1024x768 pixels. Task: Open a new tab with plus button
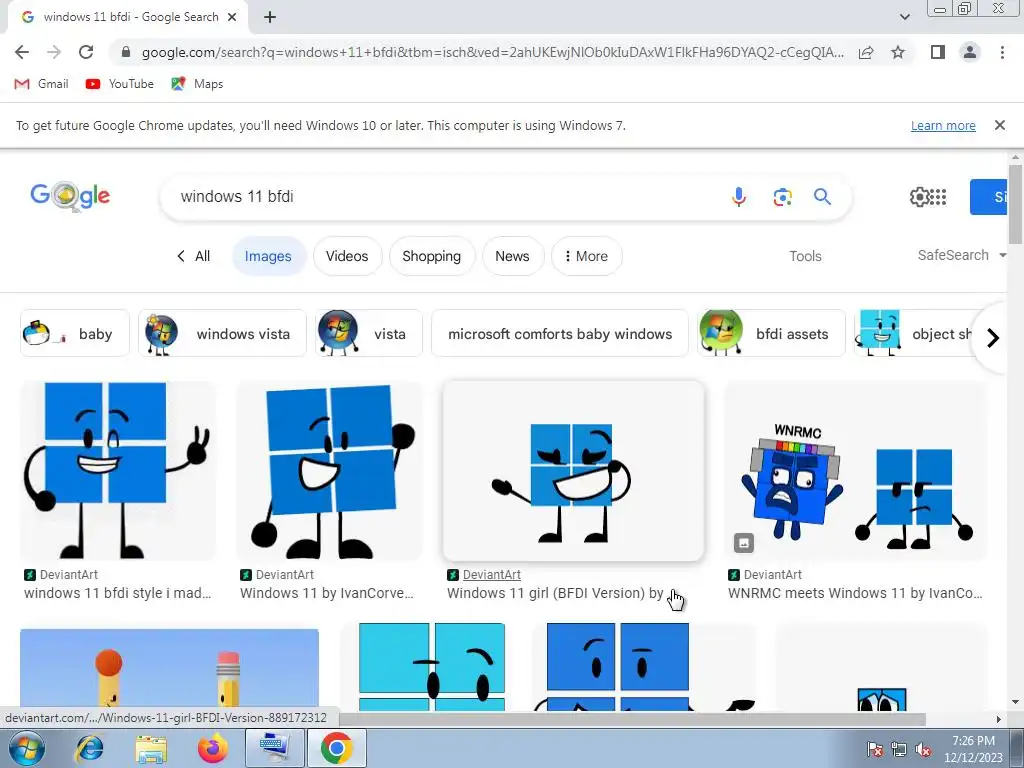270,17
